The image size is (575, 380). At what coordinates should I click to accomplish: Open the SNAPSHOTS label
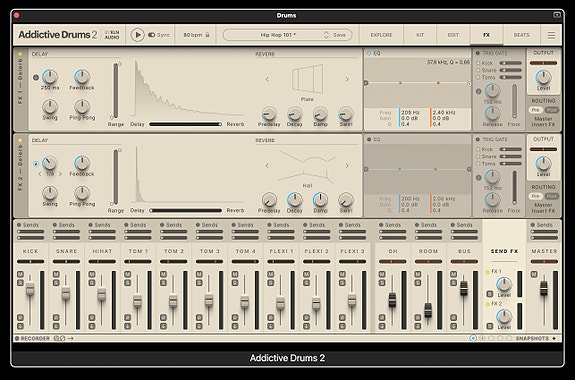pos(532,338)
